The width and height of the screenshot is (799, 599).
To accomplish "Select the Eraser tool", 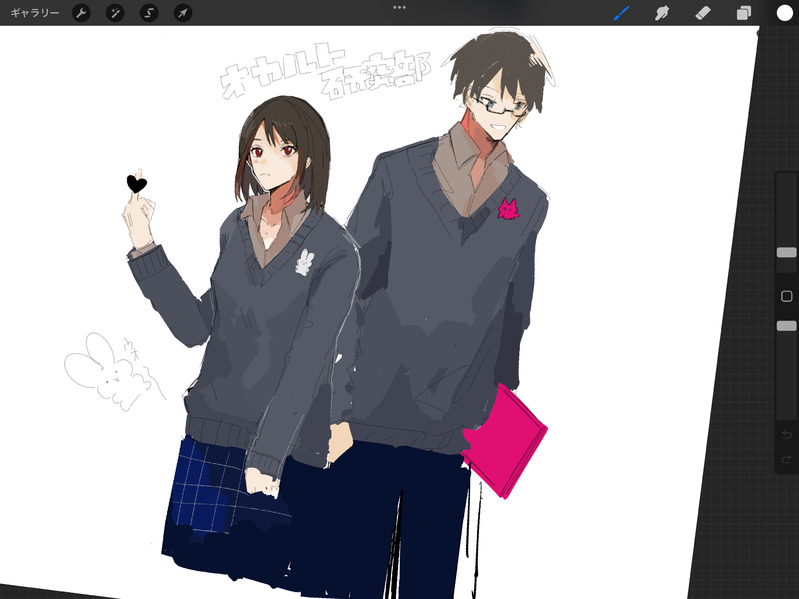I will (703, 13).
